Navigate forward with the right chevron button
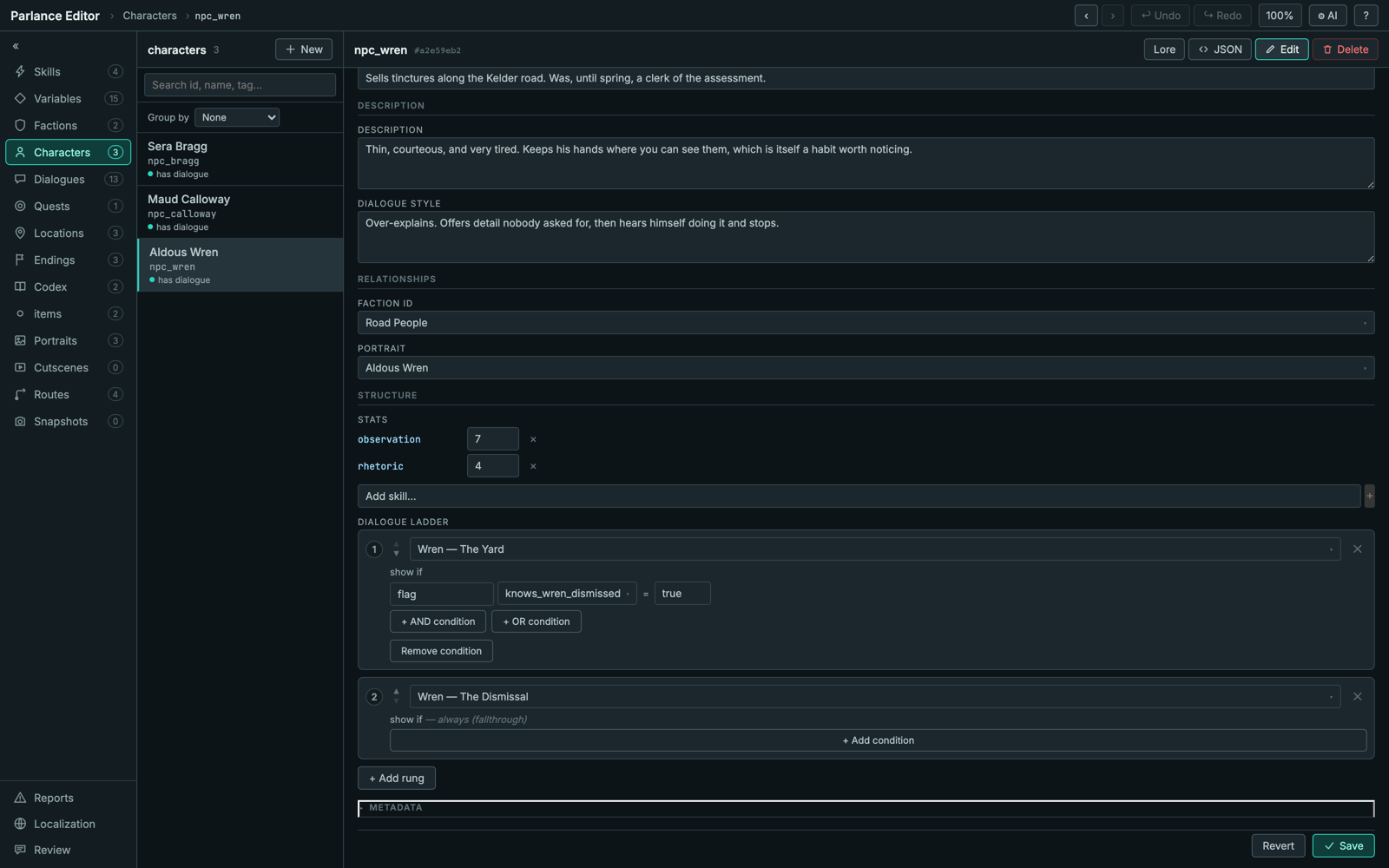Image resolution: width=1389 pixels, height=868 pixels. pos(1113,16)
